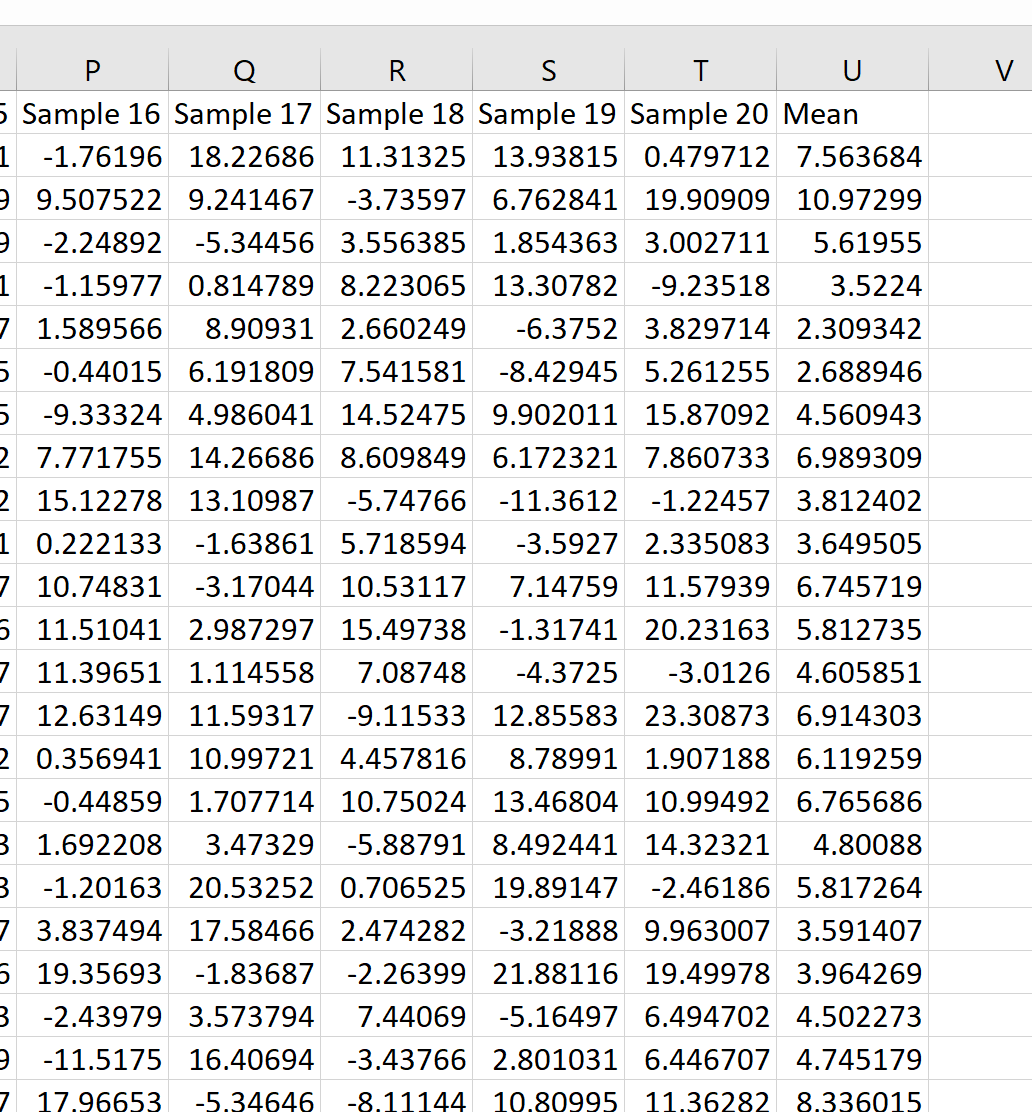Screen dimensions: 1032x1112
Task: Select column Q by clicking its header
Action: pos(243,71)
